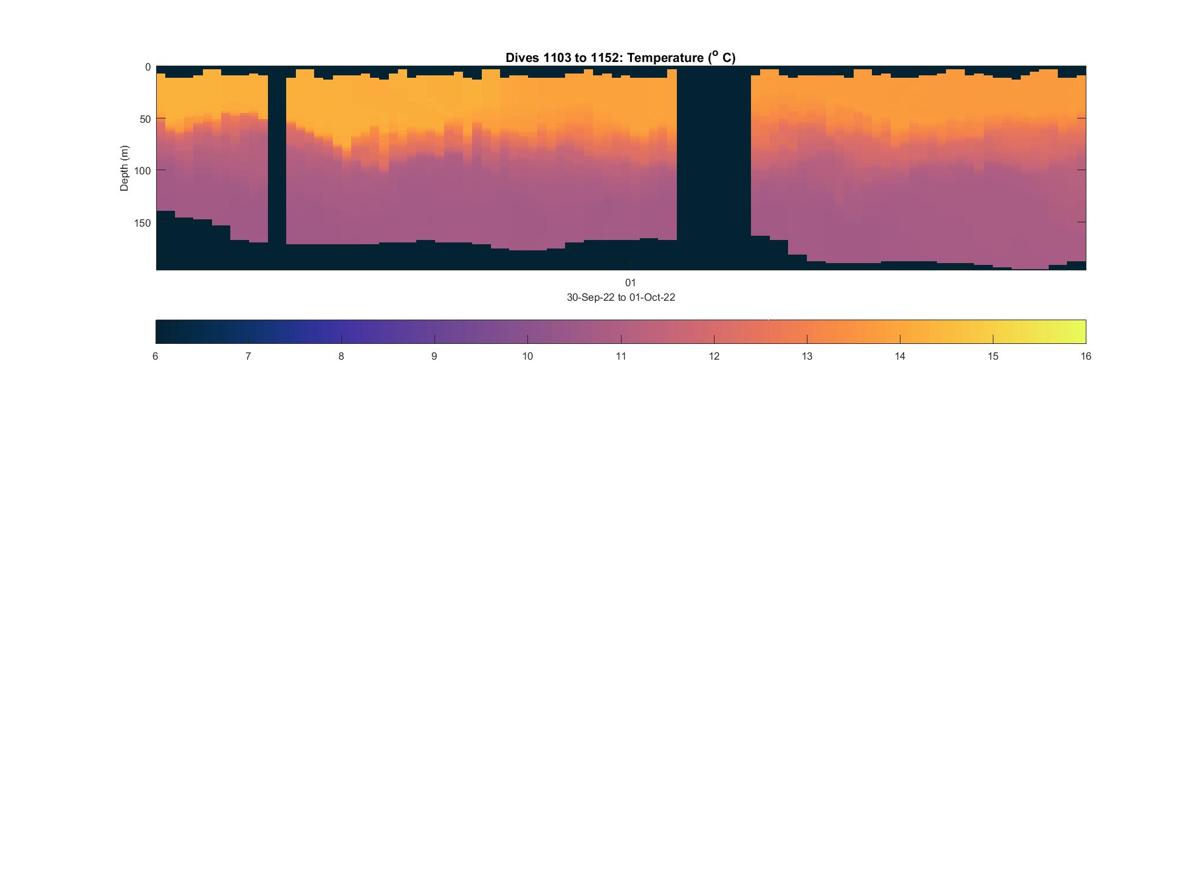1200x885 pixels.
Task: Click the colorbar tick label 15
Action: (x=993, y=356)
